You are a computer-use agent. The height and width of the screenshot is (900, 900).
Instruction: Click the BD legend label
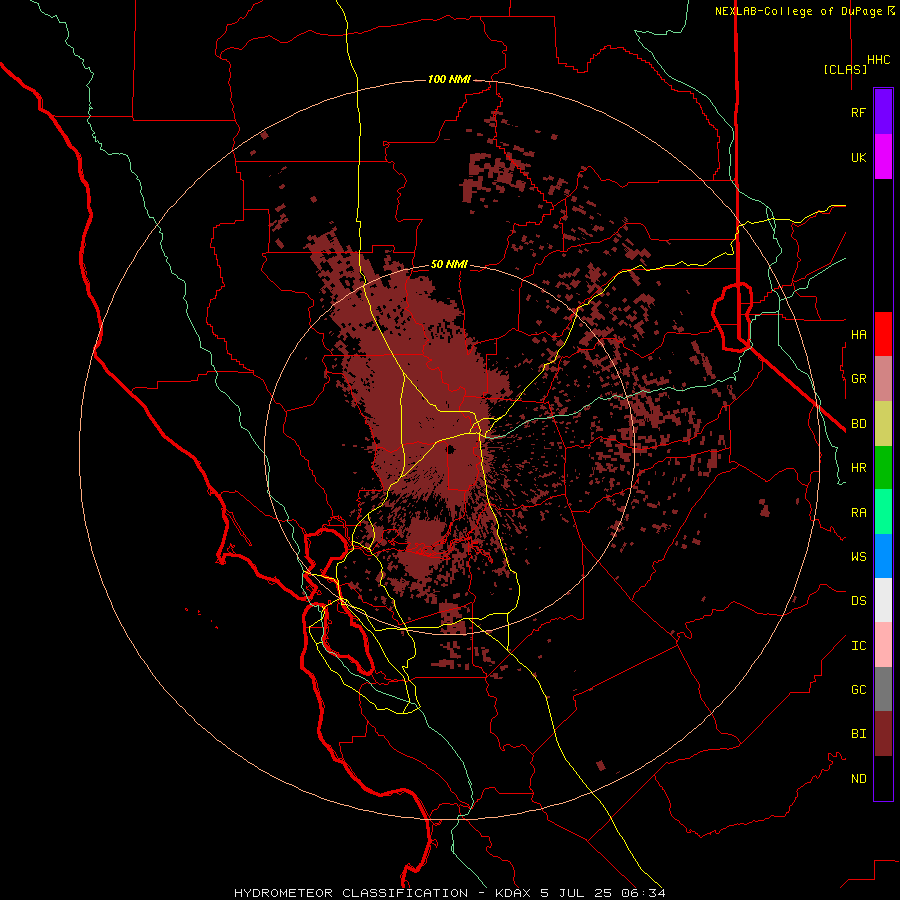coord(858,424)
